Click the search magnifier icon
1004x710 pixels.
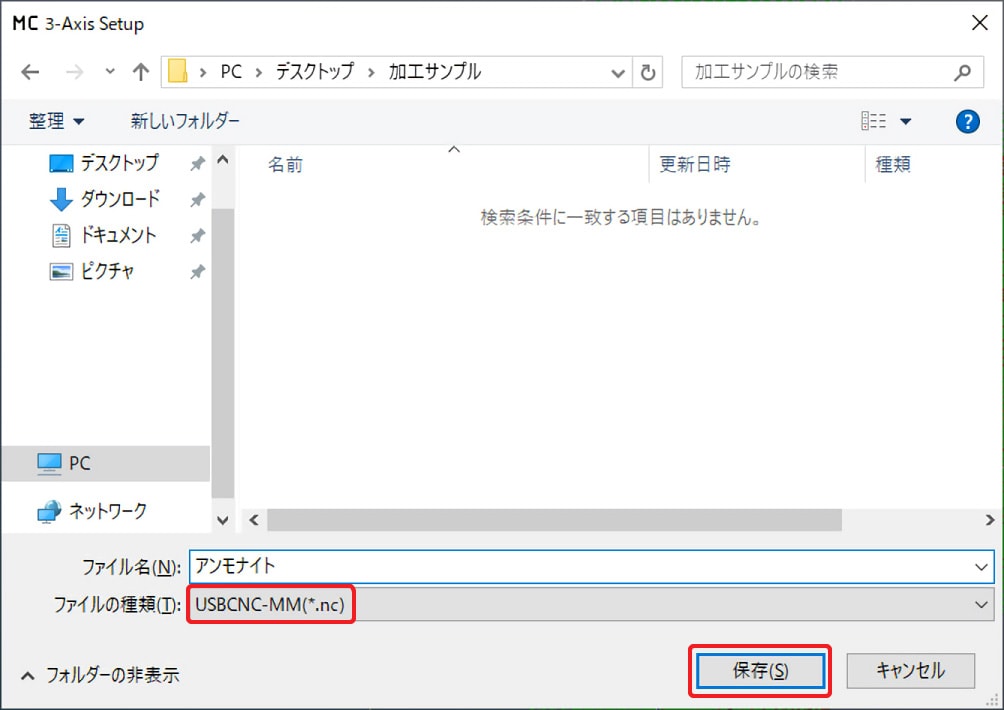962,72
